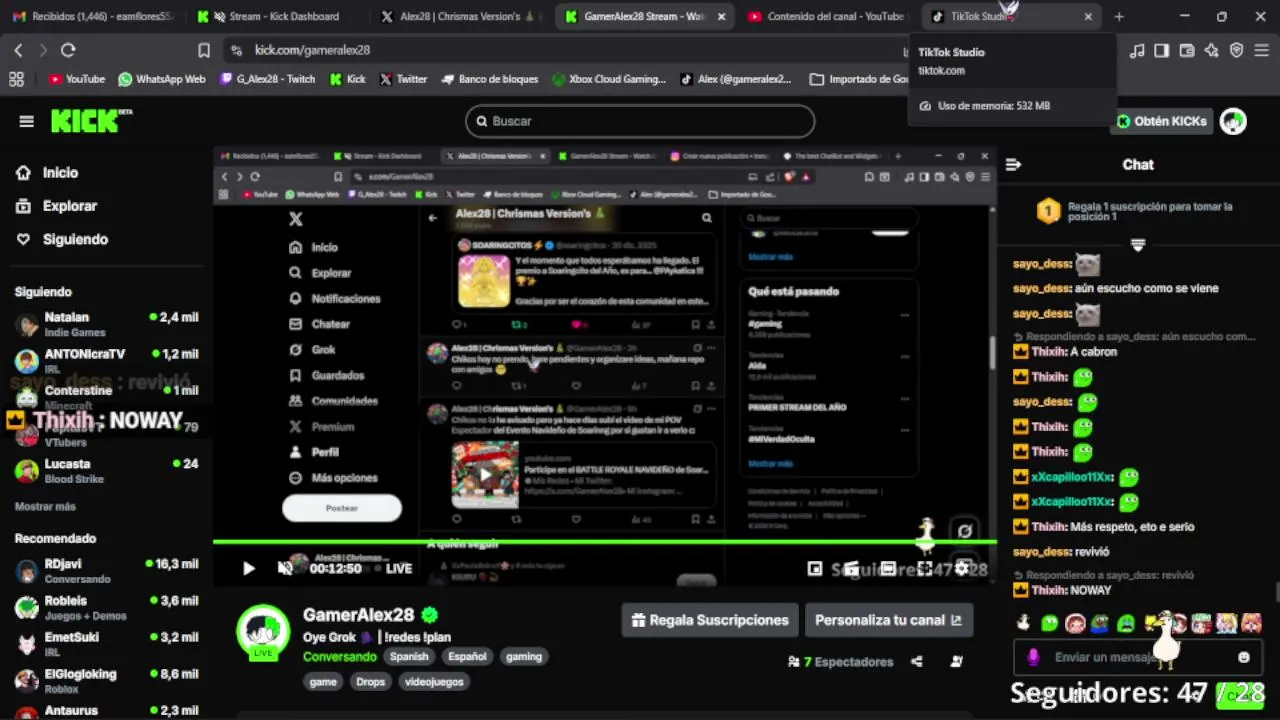
Task: Click the play button in the video player
Action: coord(249,568)
